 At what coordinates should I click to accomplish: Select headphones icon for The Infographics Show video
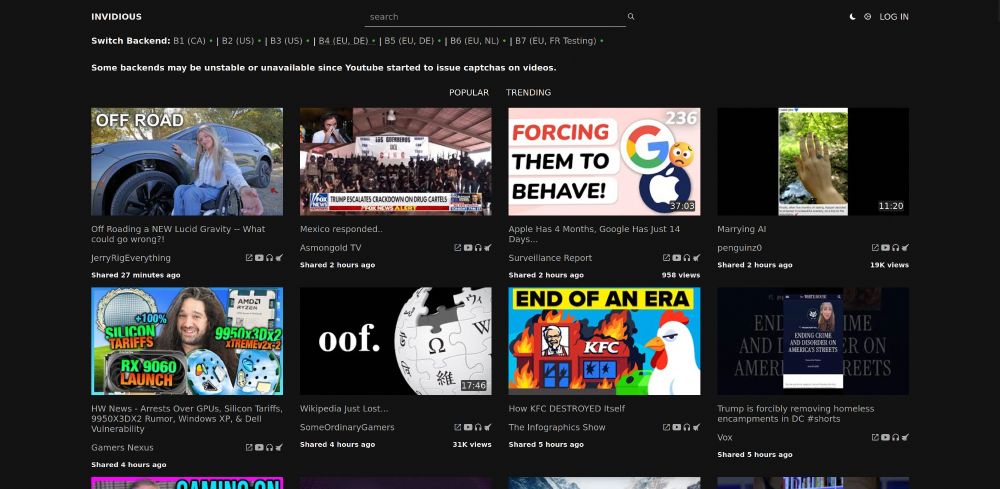pos(686,427)
